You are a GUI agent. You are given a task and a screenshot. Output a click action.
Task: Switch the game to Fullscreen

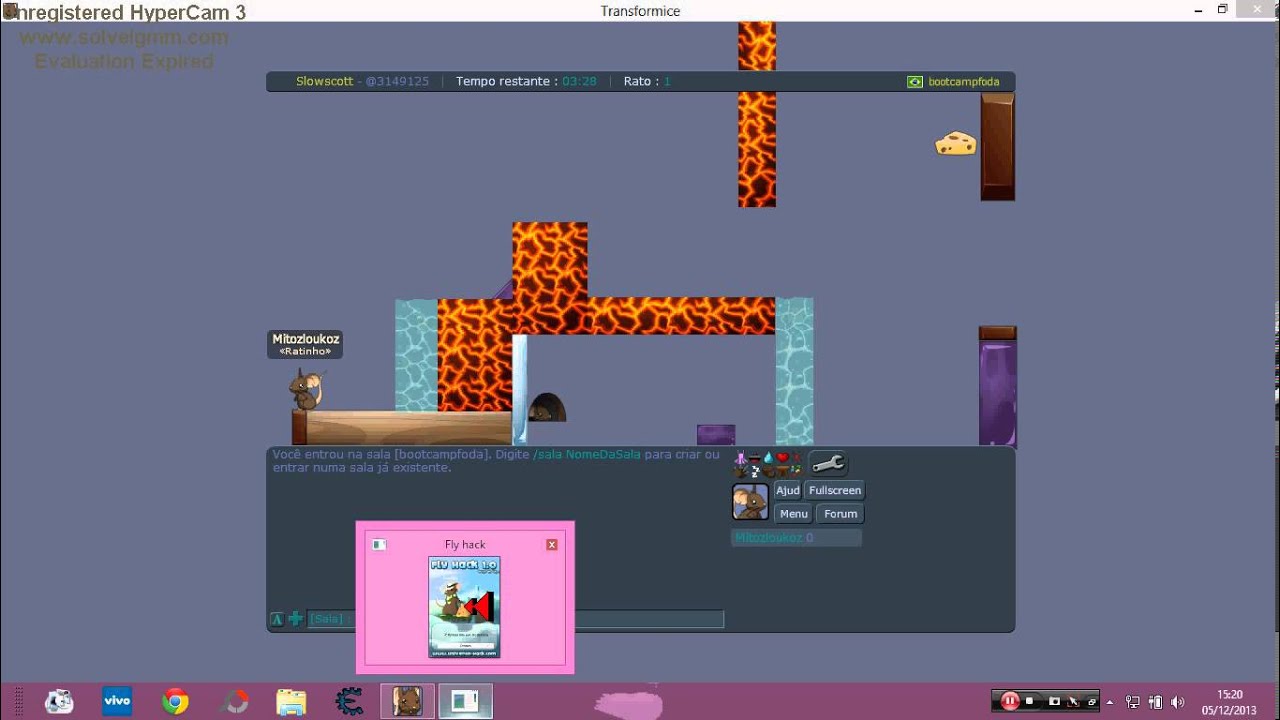click(x=835, y=490)
